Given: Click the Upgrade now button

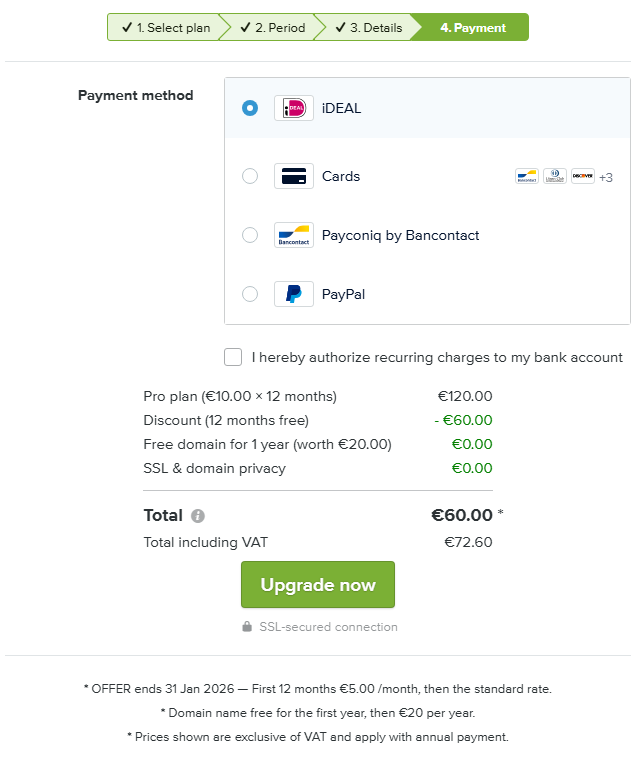Looking at the screenshot, I should [x=318, y=585].
